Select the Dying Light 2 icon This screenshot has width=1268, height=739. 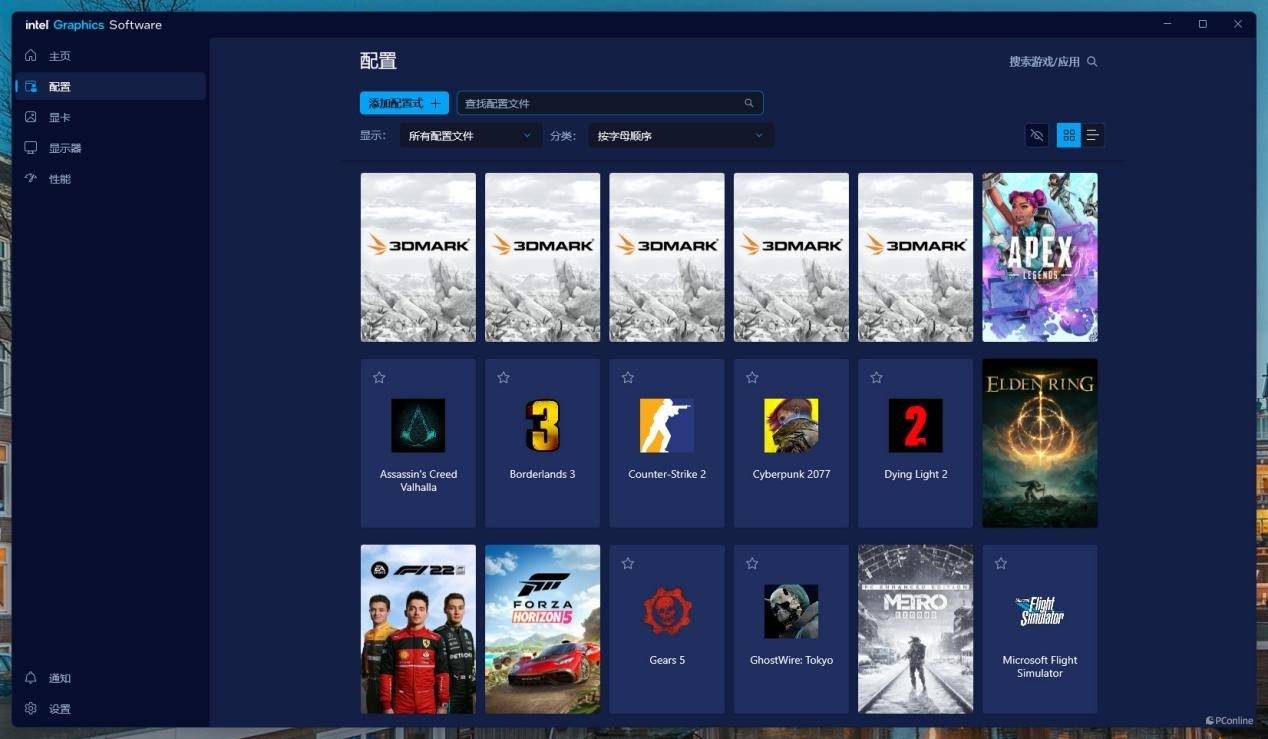pos(915,425)
